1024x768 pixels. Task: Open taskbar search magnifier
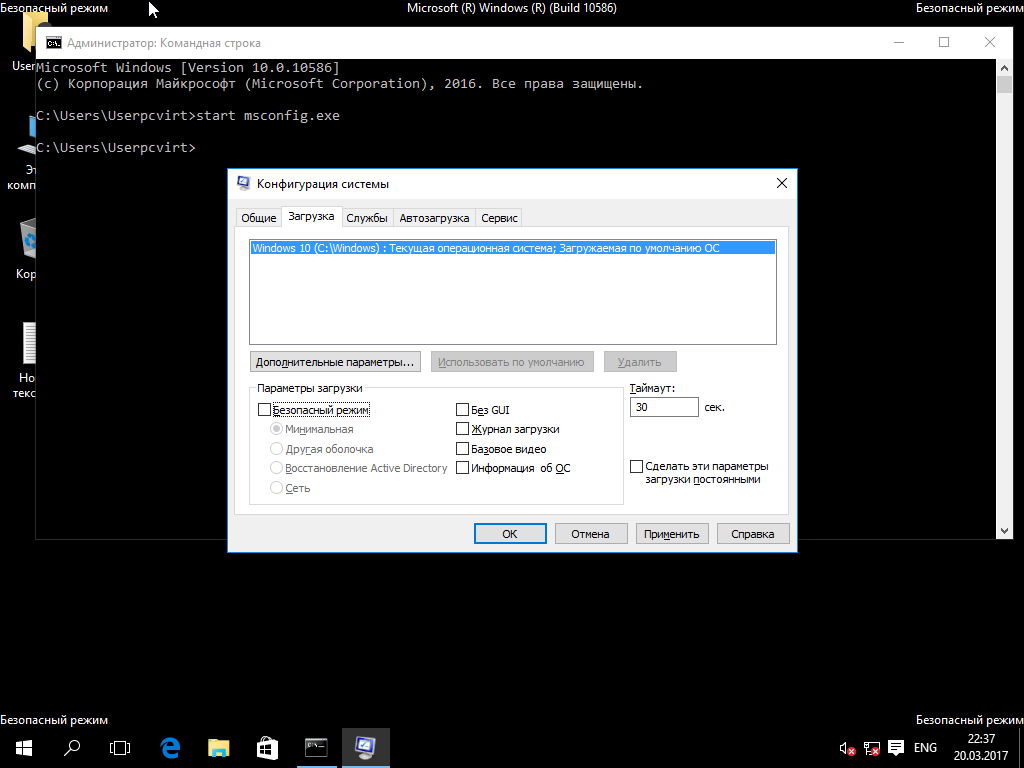(x=72, y=748)
